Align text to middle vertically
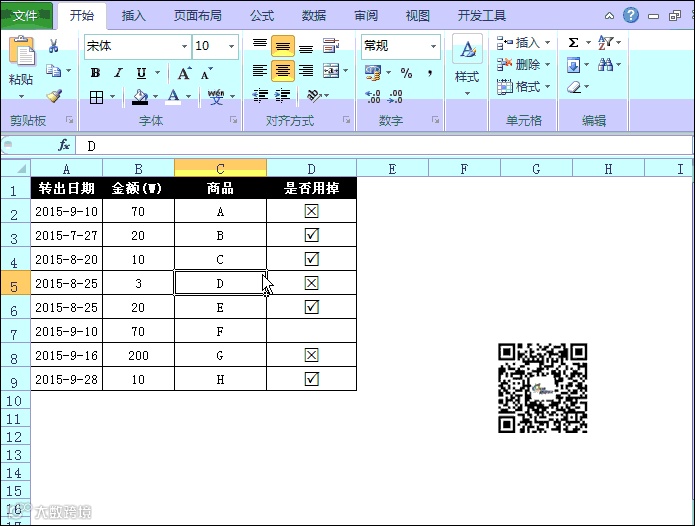This screenshot has width=695, height=526. [283, 46]
